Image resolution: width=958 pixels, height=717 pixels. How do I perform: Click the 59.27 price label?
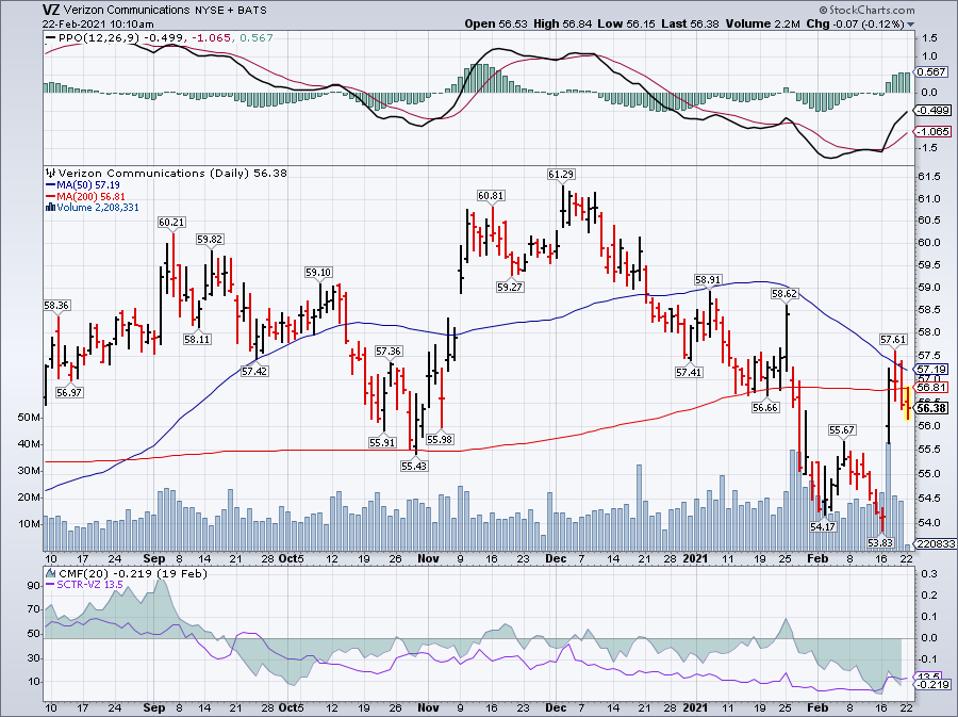(510, 286)
